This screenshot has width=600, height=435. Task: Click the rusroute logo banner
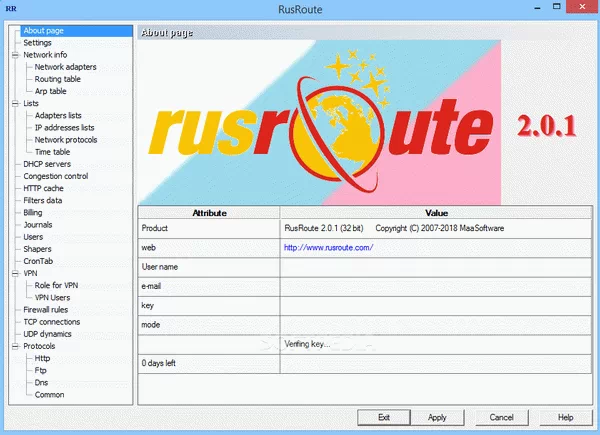[x=320, y=122]
